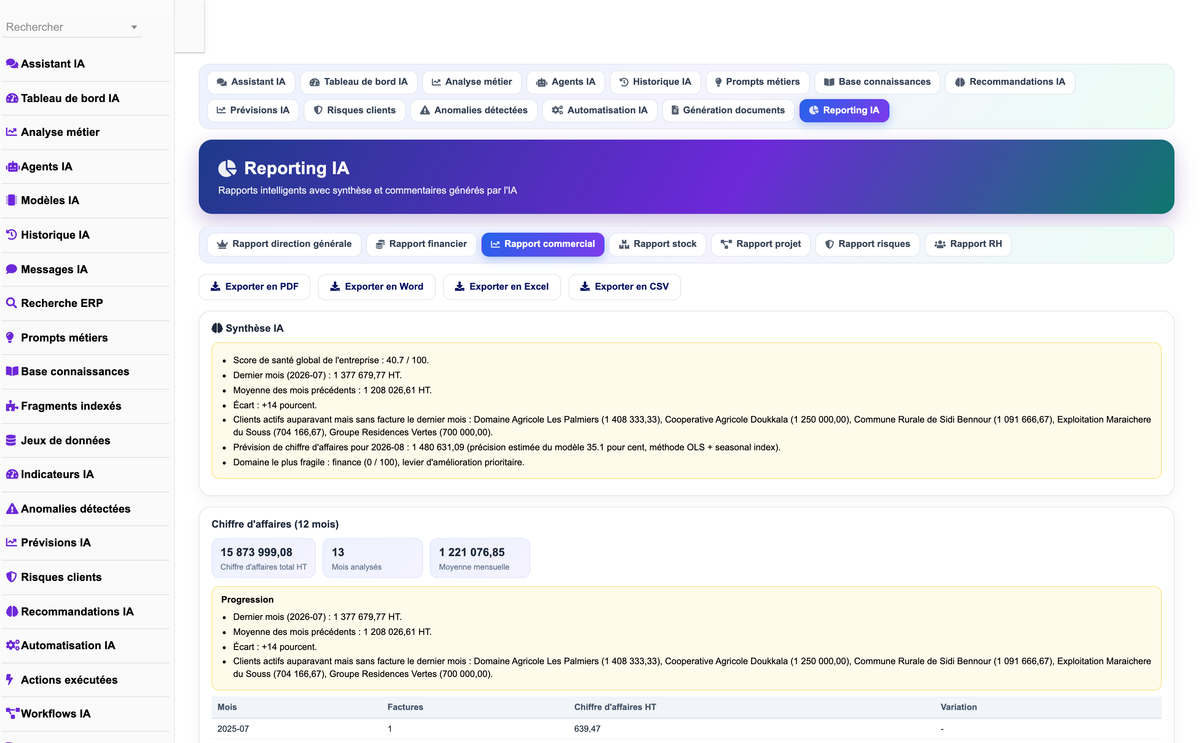Open the Prévisions IA sidebar link
The image size is (1200, 743).
point(84,543)
